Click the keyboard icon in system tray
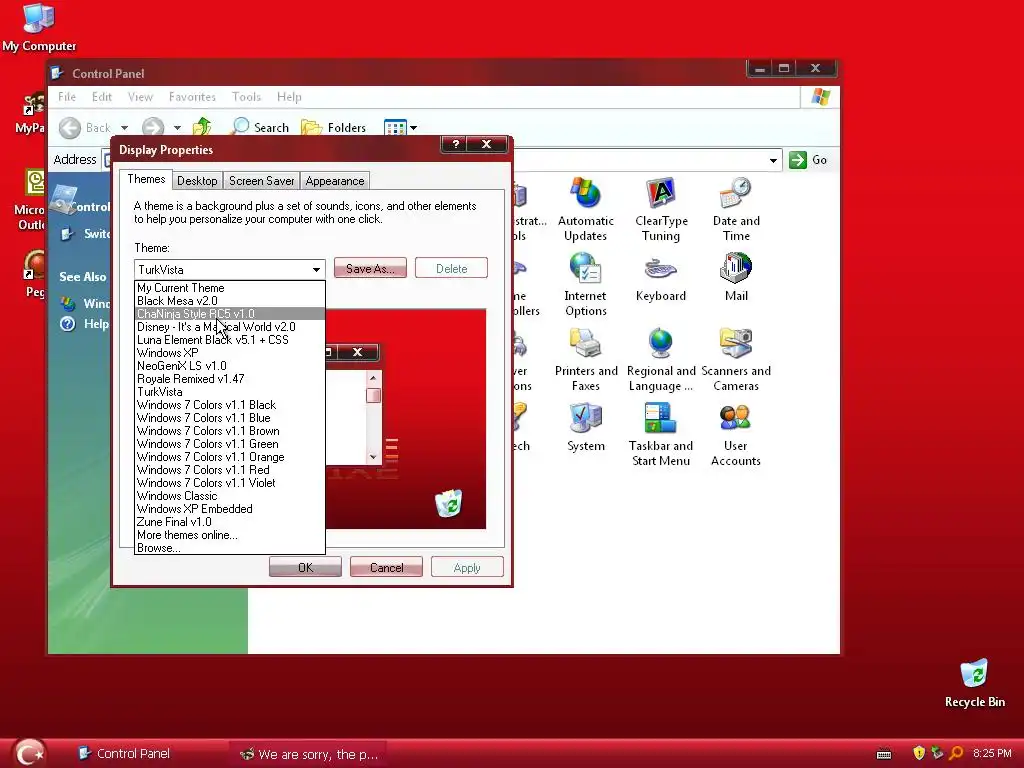 click(x=884, y=754)
